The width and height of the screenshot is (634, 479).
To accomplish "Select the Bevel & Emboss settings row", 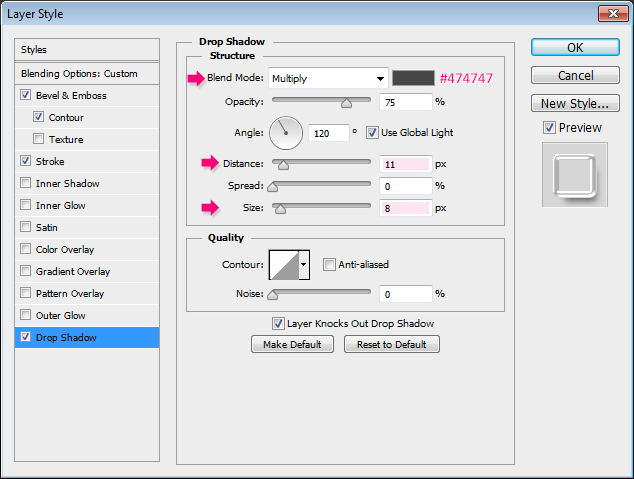I will tap(87, 95).
